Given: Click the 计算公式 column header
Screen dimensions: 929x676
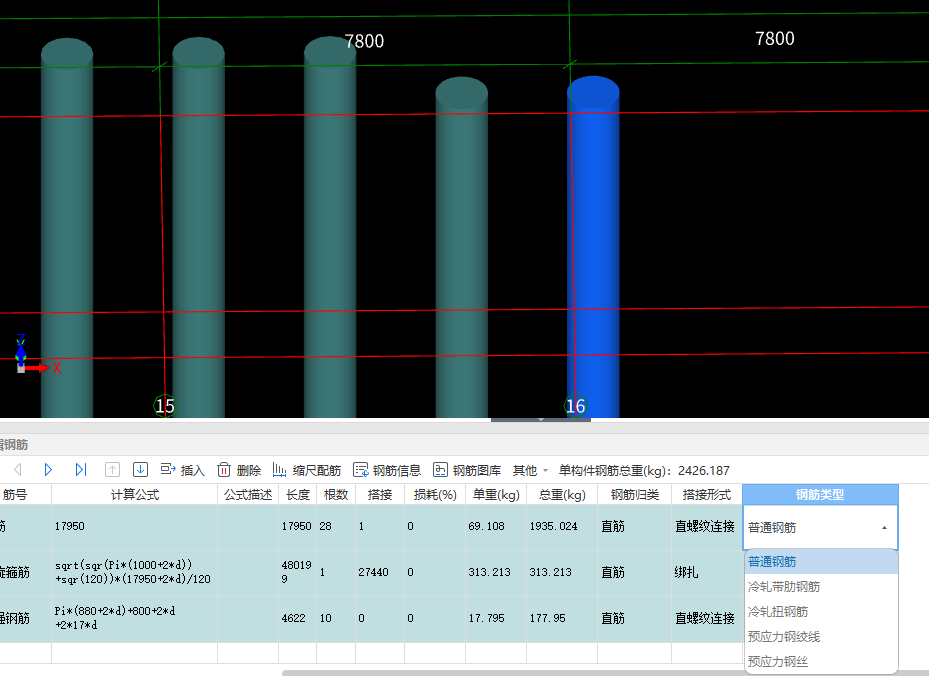Looking at the screenshot, I should [x=134, y=494].
